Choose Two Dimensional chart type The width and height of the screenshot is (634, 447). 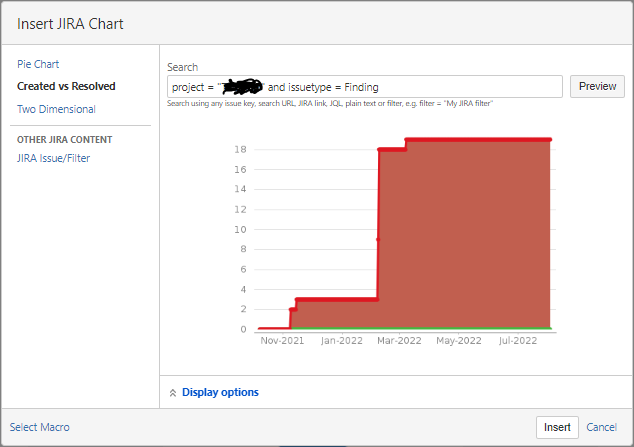pyautogui.click(x=56, y=109)
